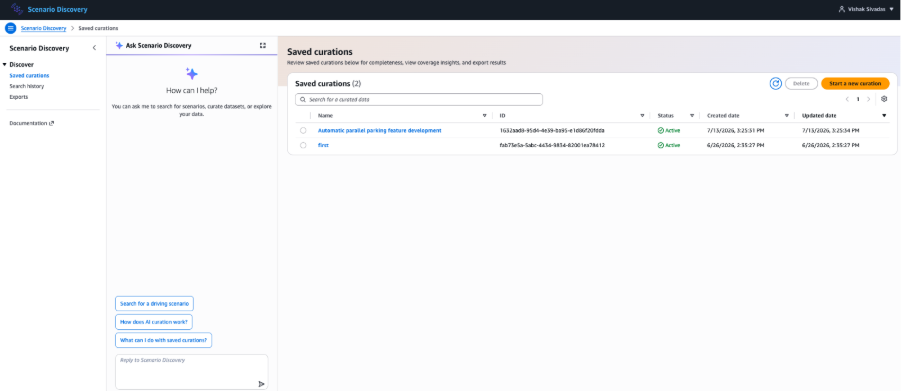This screenshot has width=901, height=391.
Task: Click the Search for a curated data field
Action: [x=419, y=99]
